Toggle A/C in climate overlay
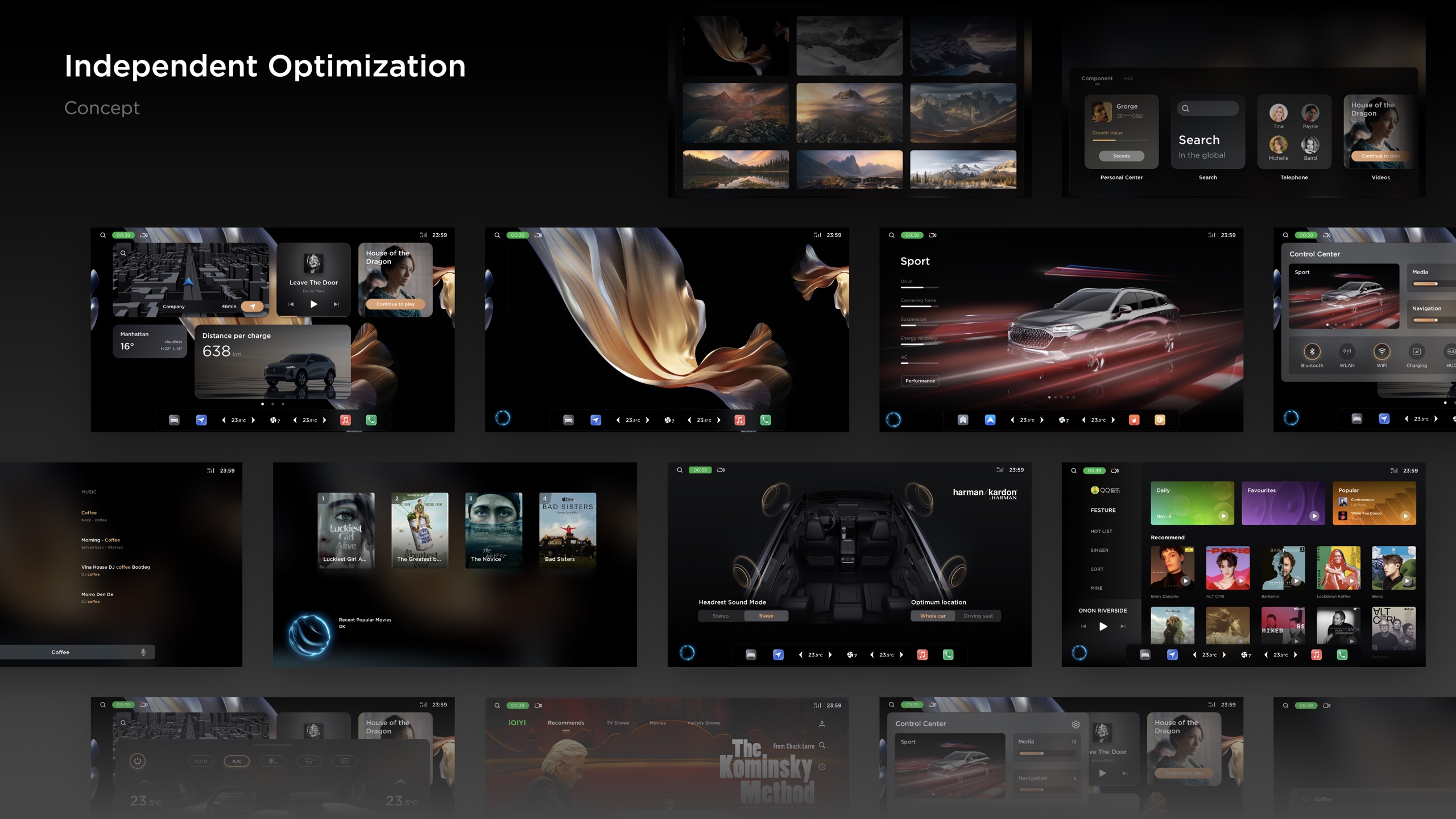This screenshot has width=1456, height=819. 237,761
